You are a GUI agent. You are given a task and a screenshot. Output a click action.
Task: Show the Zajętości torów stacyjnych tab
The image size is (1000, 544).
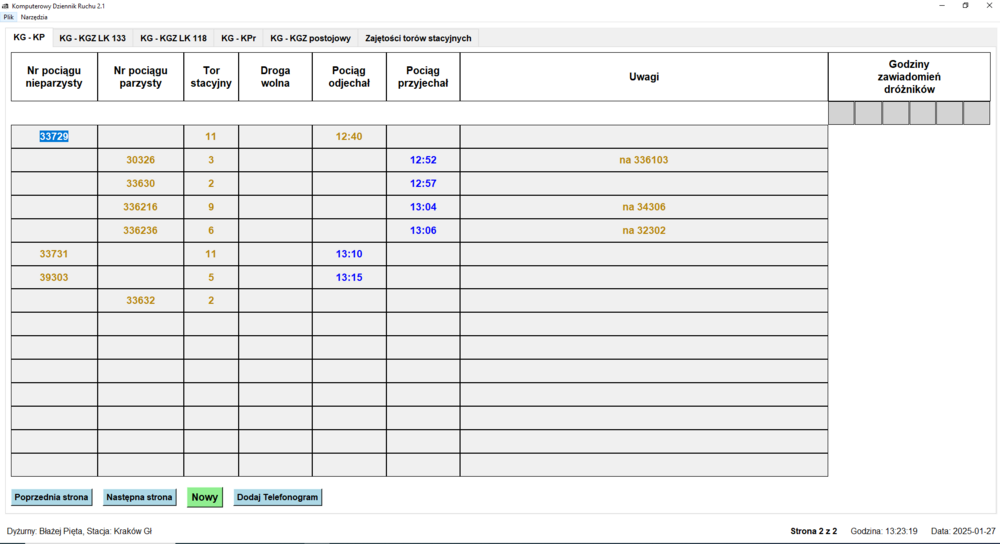point(418,38)
